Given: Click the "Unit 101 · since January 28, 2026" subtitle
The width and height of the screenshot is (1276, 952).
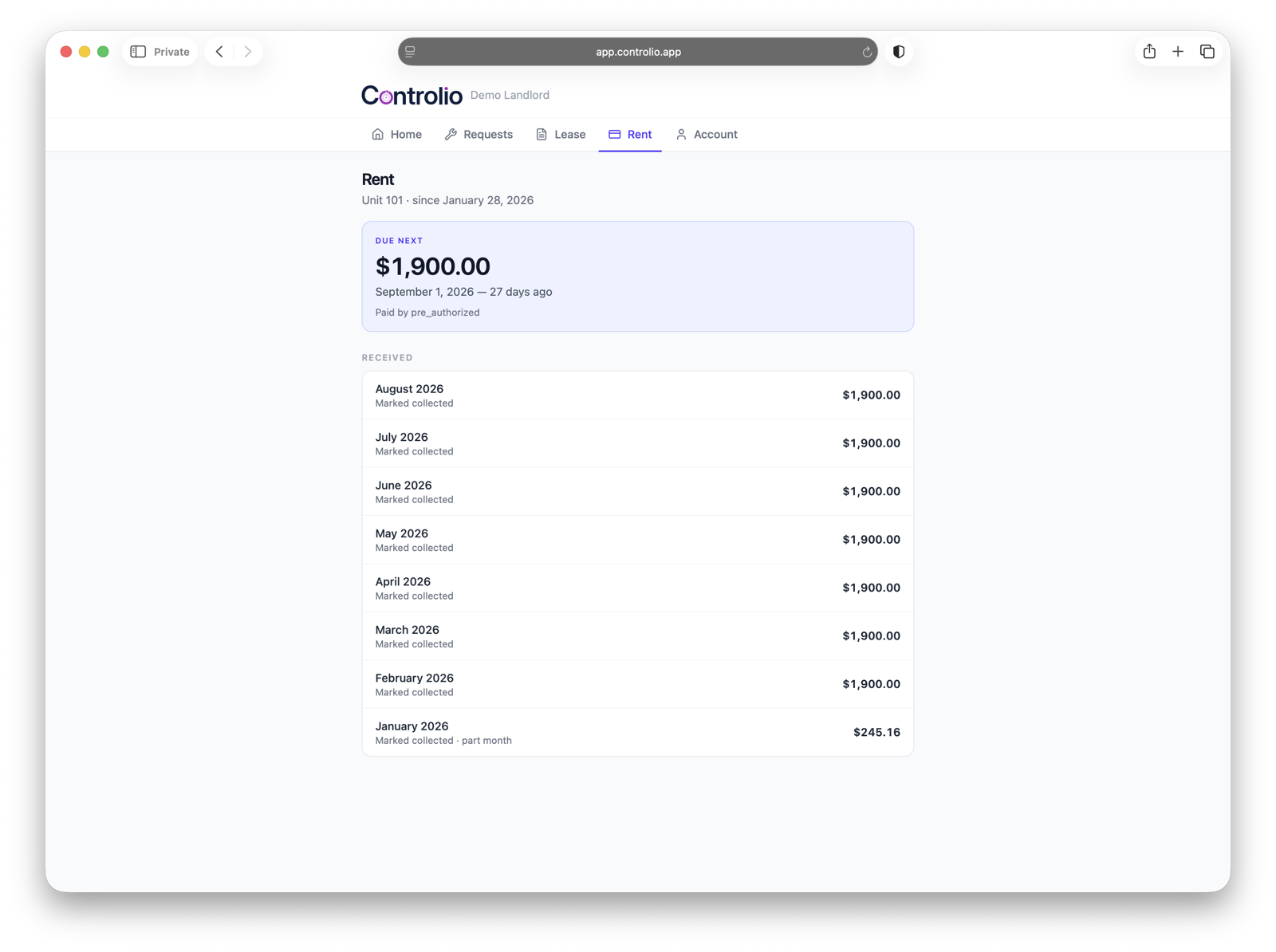Looking at the screenshot, I should pos(447,200).
